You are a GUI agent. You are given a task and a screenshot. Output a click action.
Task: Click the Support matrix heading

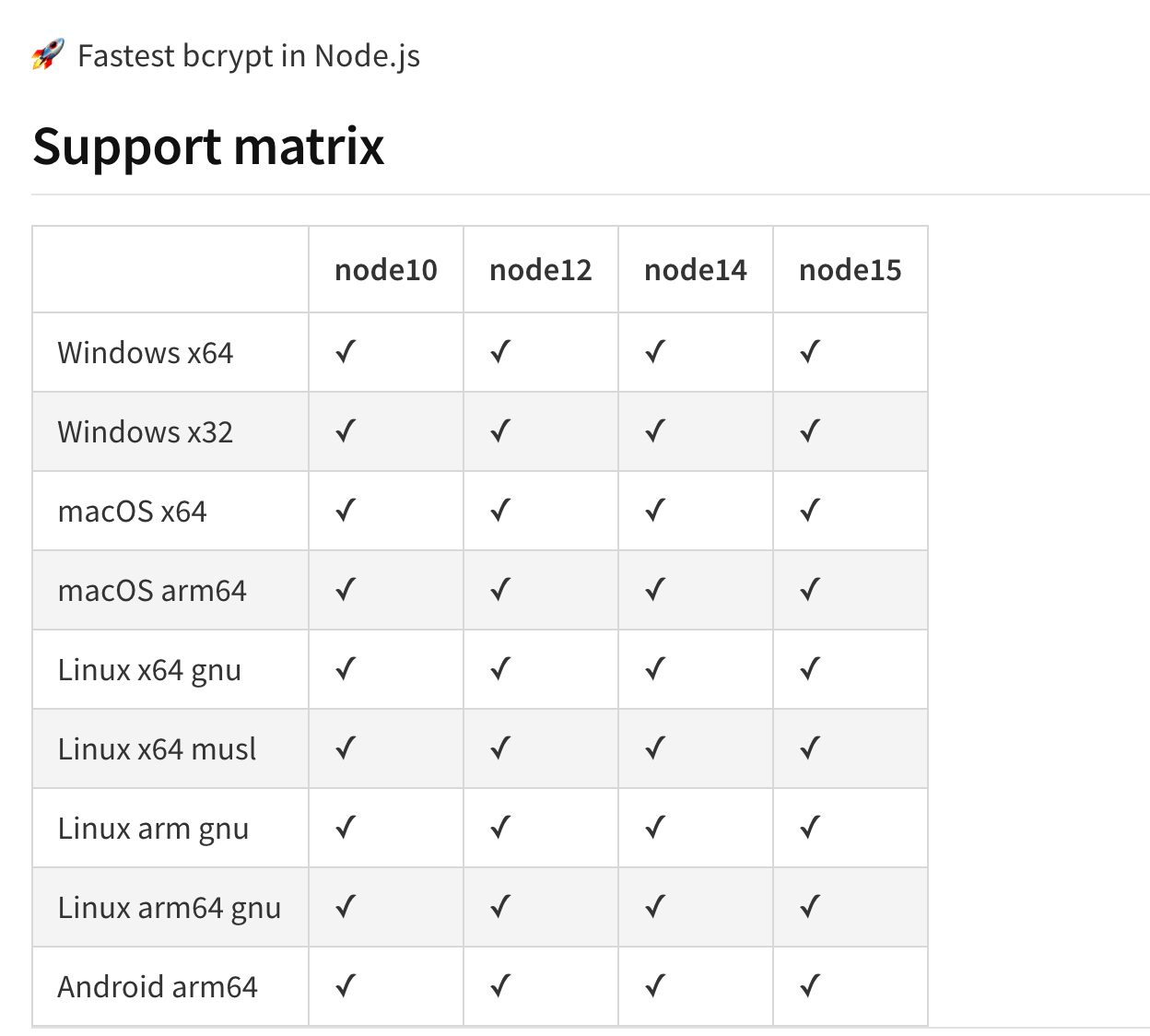[x=208, y=147]
